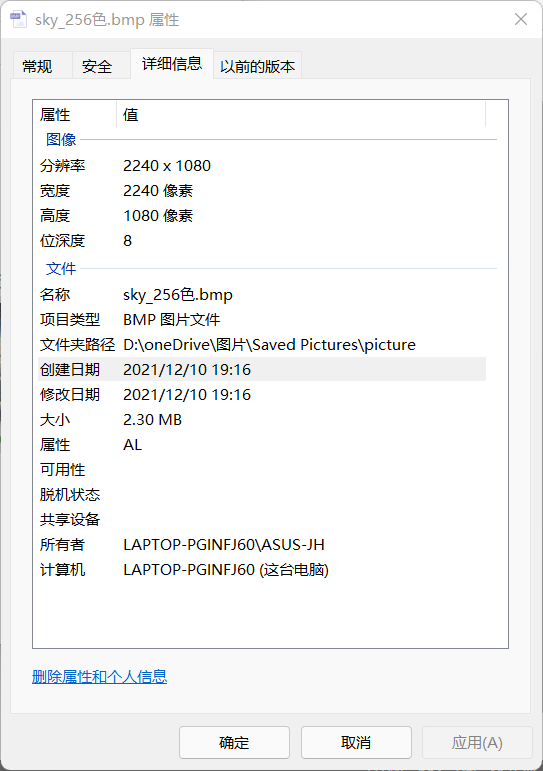Viewport: 543px width, 771px height.
Task: Click the attribute value AL
Action: 132,445
